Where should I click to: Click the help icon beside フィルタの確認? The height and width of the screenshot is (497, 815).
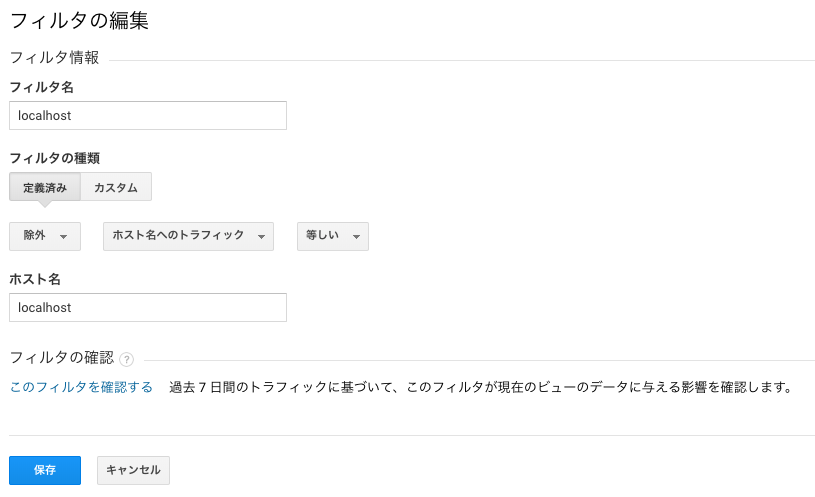[x=126, y=359]
